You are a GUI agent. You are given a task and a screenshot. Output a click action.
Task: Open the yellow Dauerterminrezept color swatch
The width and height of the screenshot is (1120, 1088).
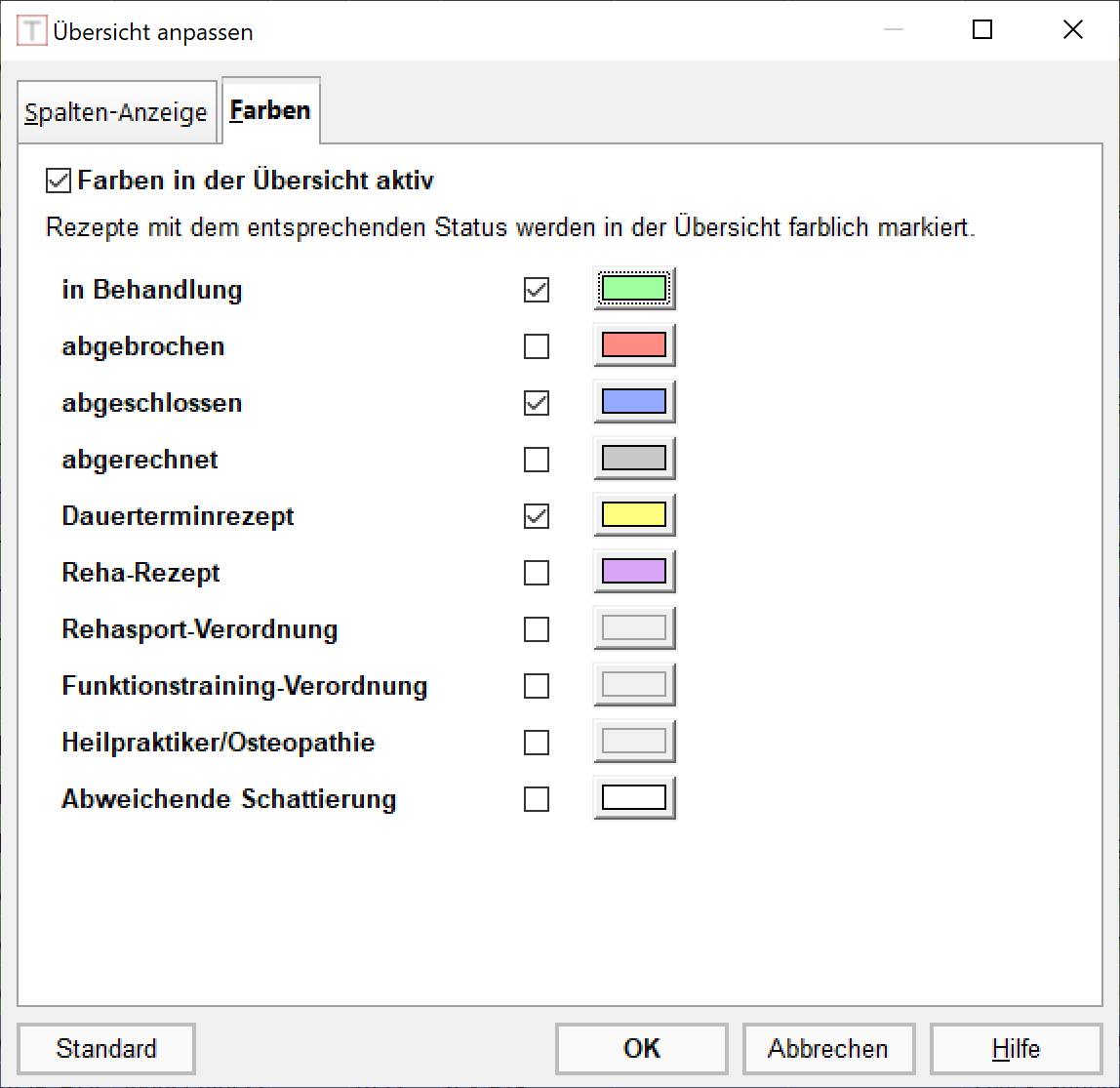coord(634,515)
